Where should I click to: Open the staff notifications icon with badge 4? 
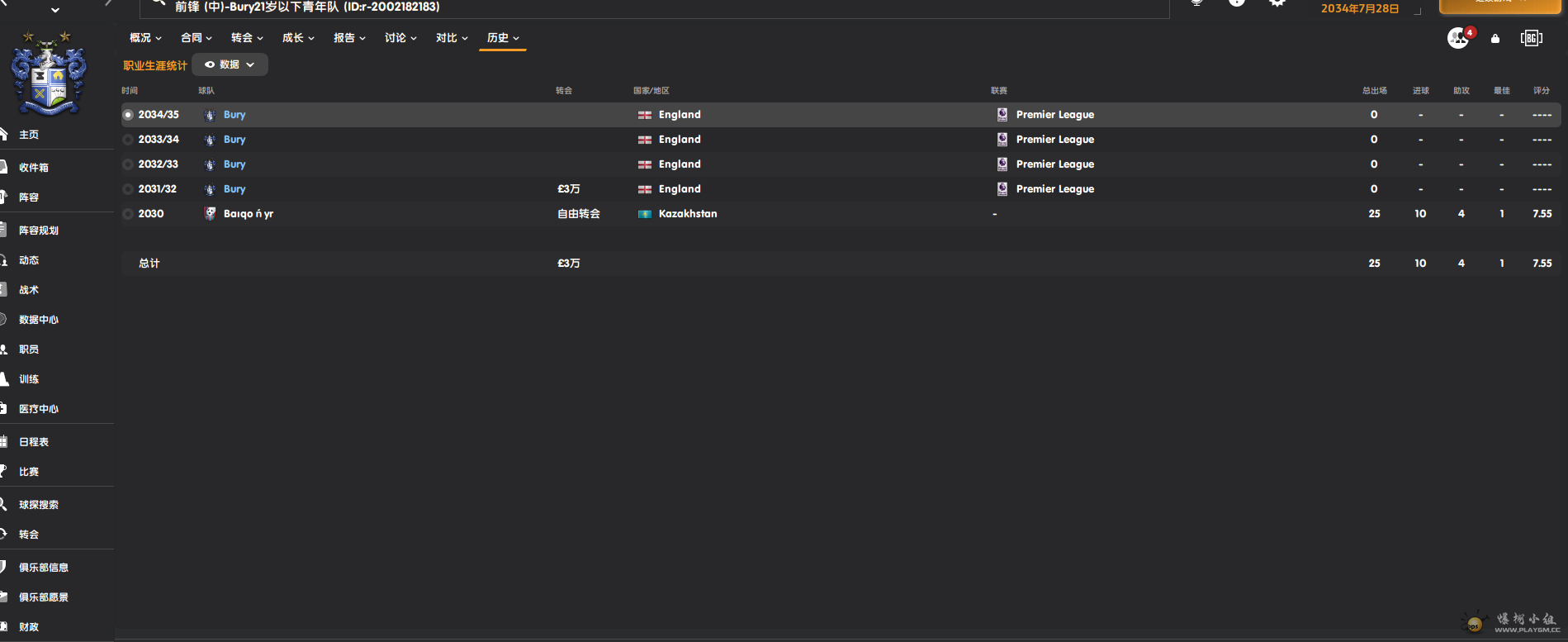point(1460,38)
